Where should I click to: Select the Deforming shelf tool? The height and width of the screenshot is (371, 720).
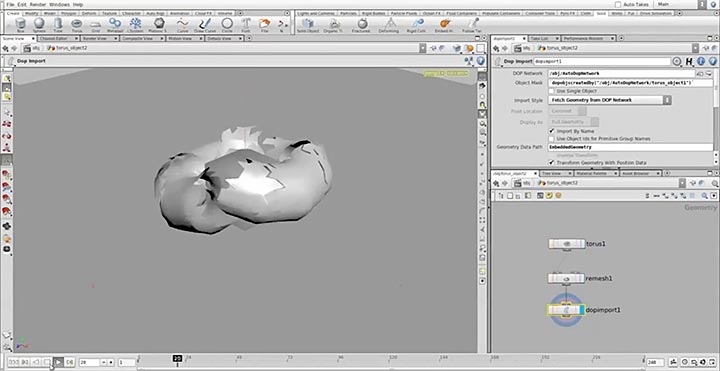pos(389,25)
